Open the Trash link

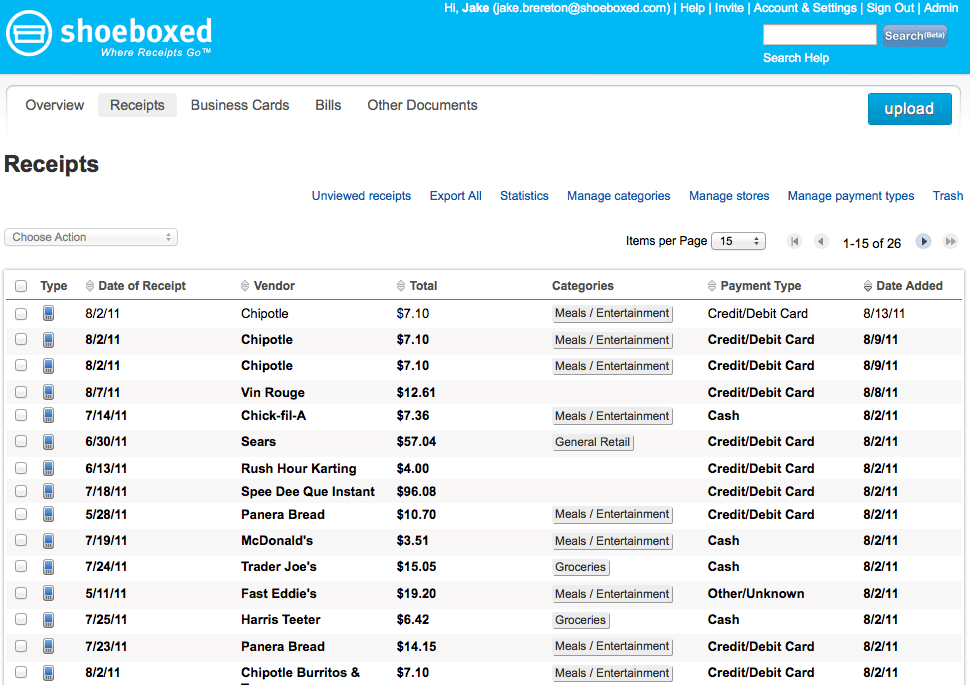pos(948,196)
